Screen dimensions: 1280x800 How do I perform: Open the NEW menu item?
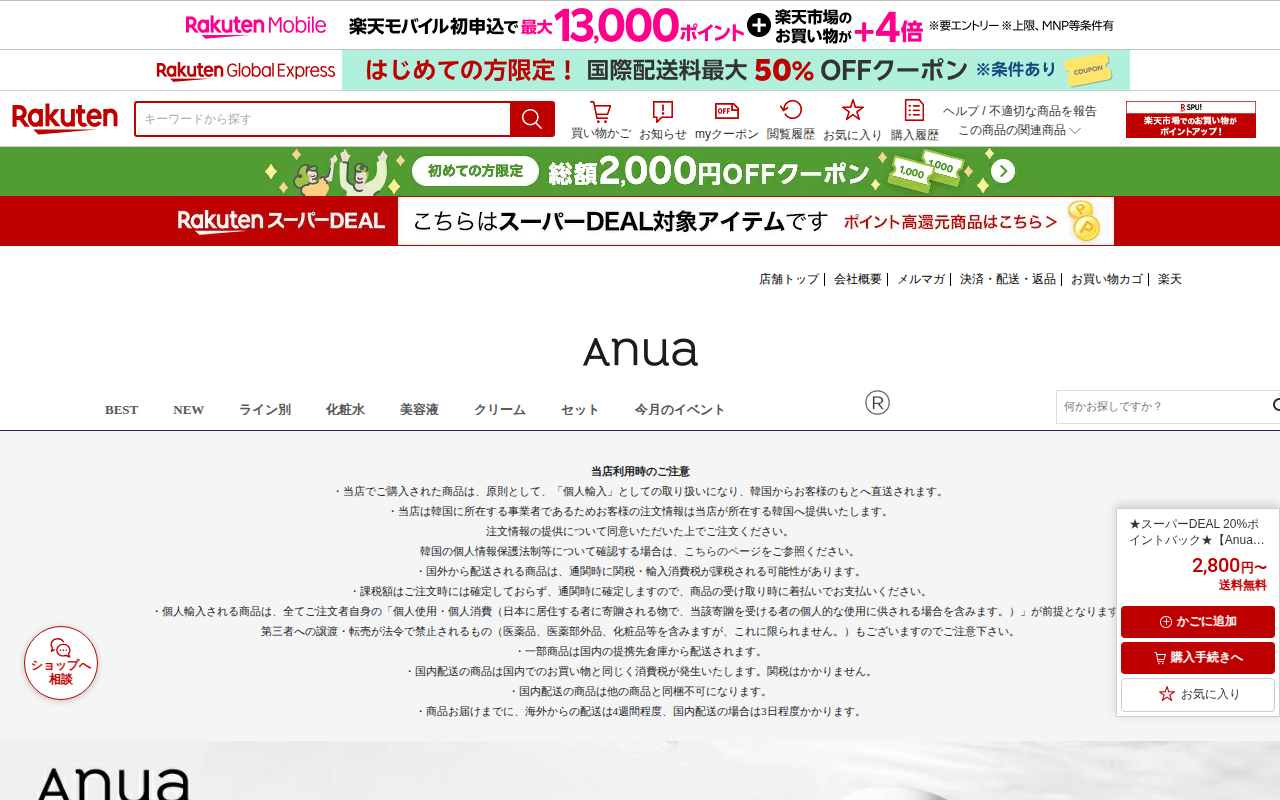pyautogui.click(x=188, y=410)
